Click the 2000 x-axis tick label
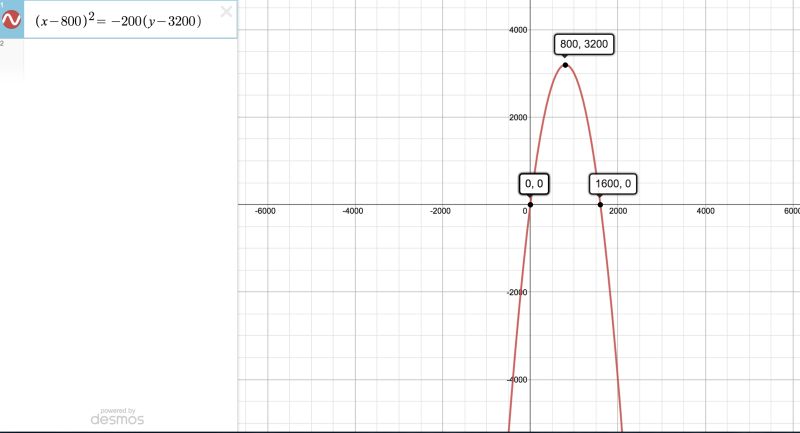 coord(618,211)
